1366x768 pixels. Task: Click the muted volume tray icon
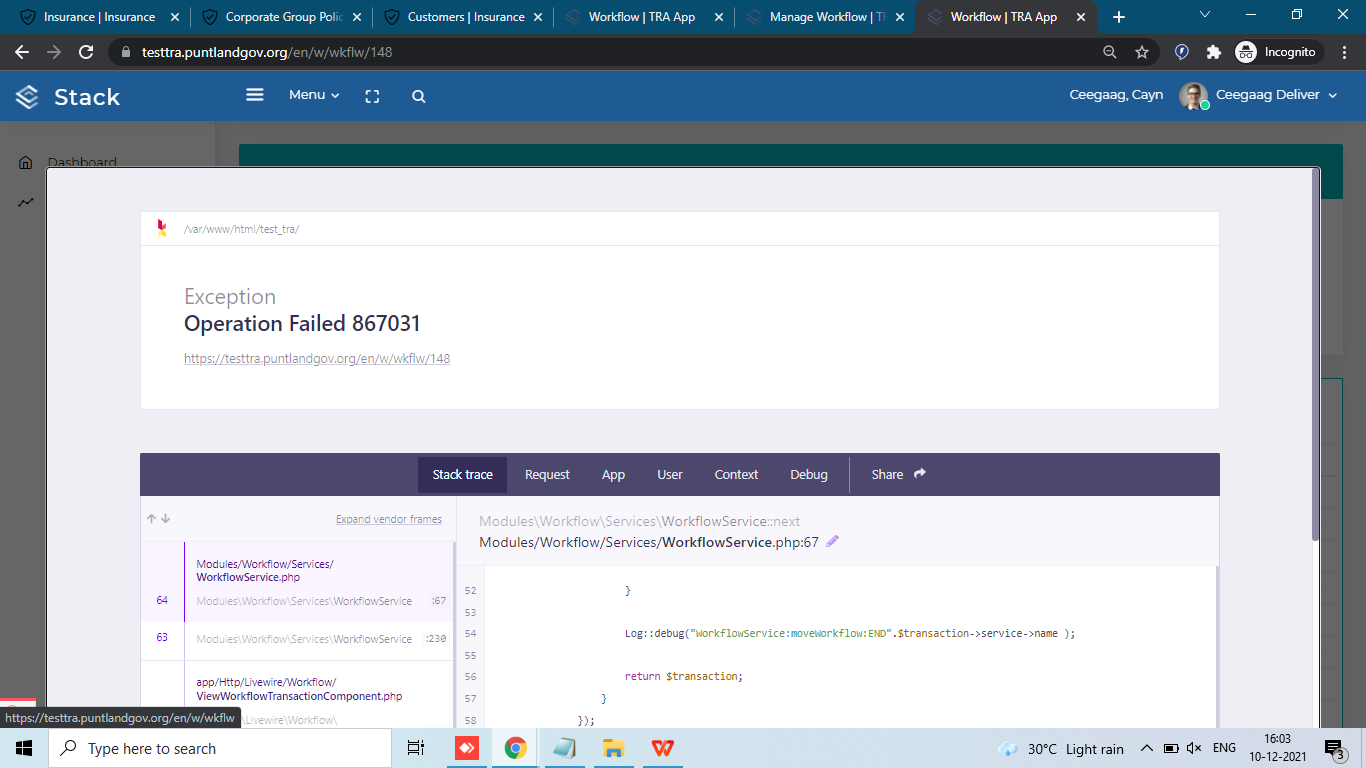pos(1194,748)
